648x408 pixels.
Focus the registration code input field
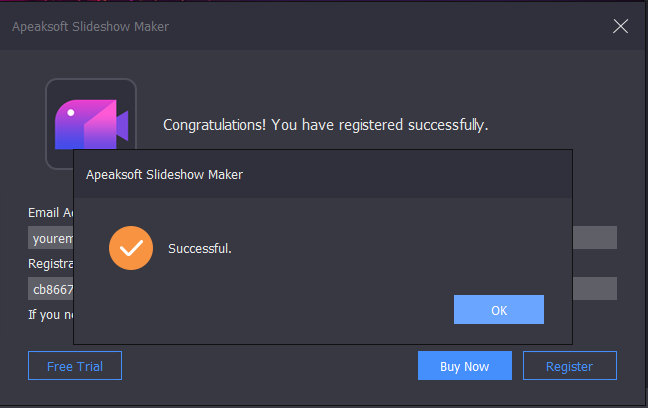click(50, 289)
